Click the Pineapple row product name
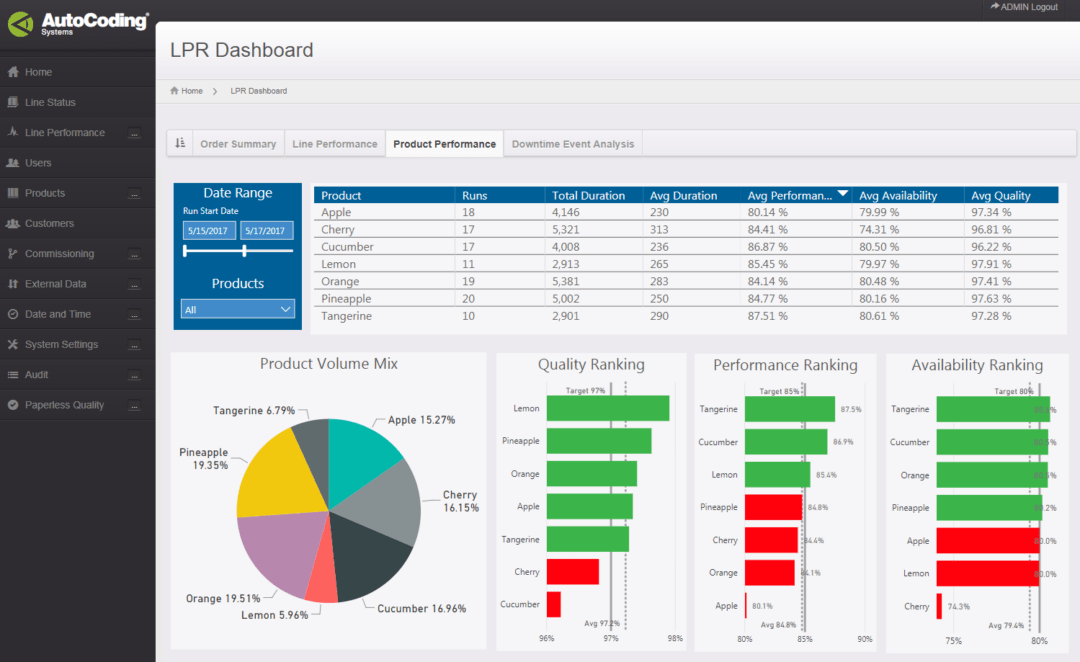 point(346,298)
